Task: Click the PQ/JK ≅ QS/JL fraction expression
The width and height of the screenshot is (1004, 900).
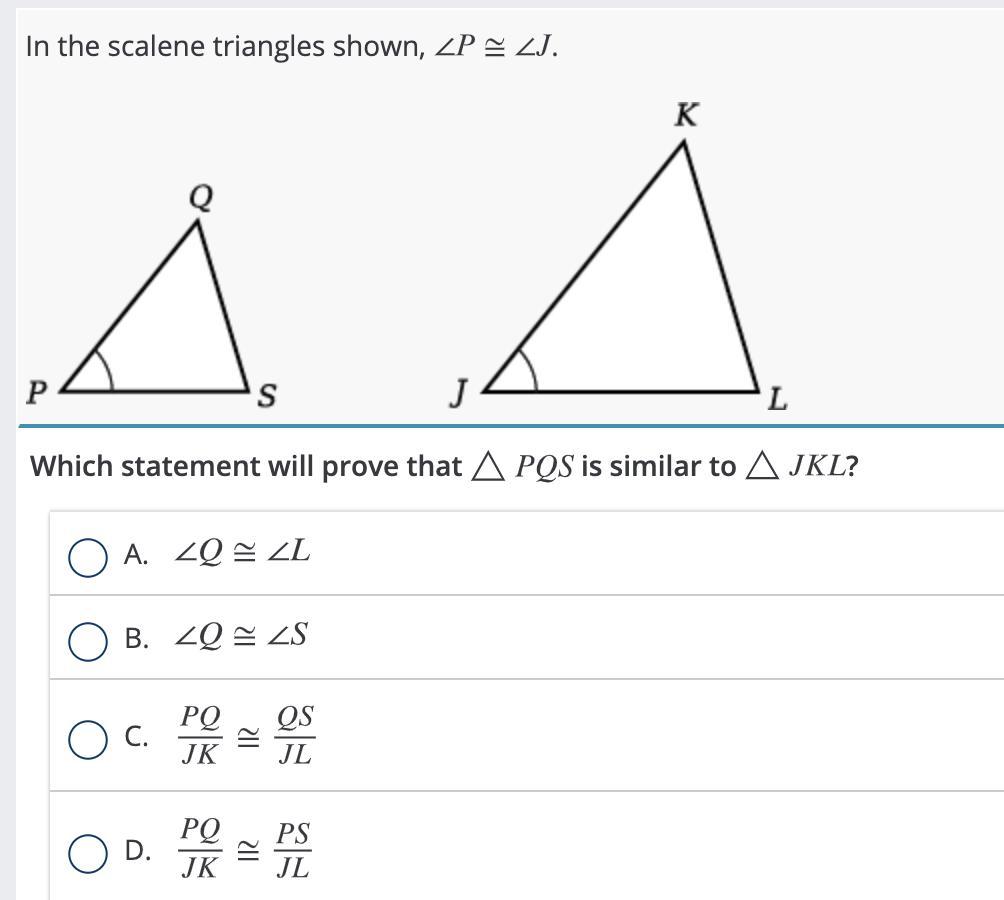Action: point(247,736)
